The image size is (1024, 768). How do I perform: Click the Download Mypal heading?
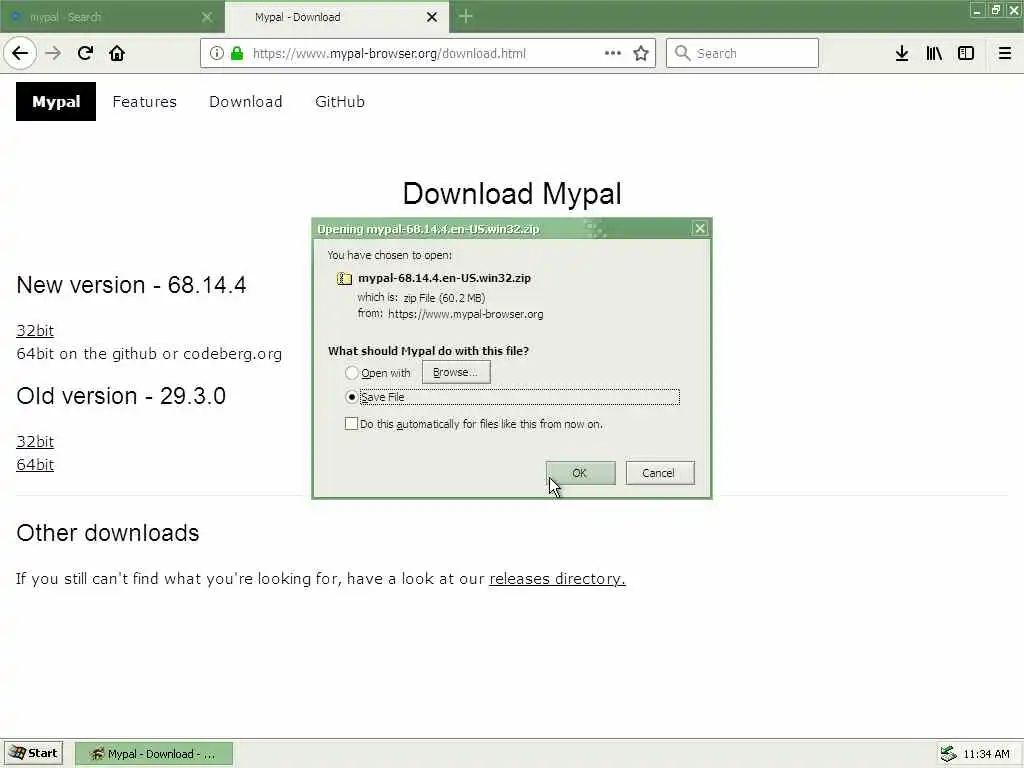point(512,193)
